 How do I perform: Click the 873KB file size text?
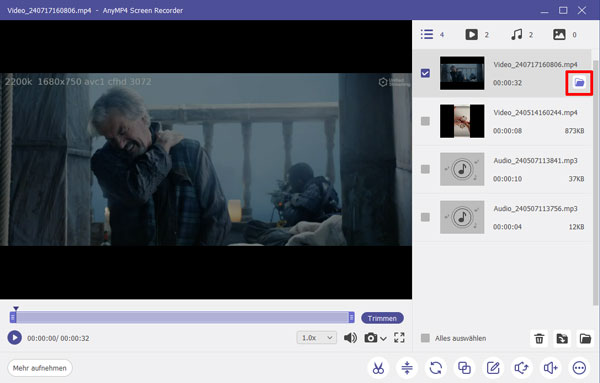[x=574, y=131]
